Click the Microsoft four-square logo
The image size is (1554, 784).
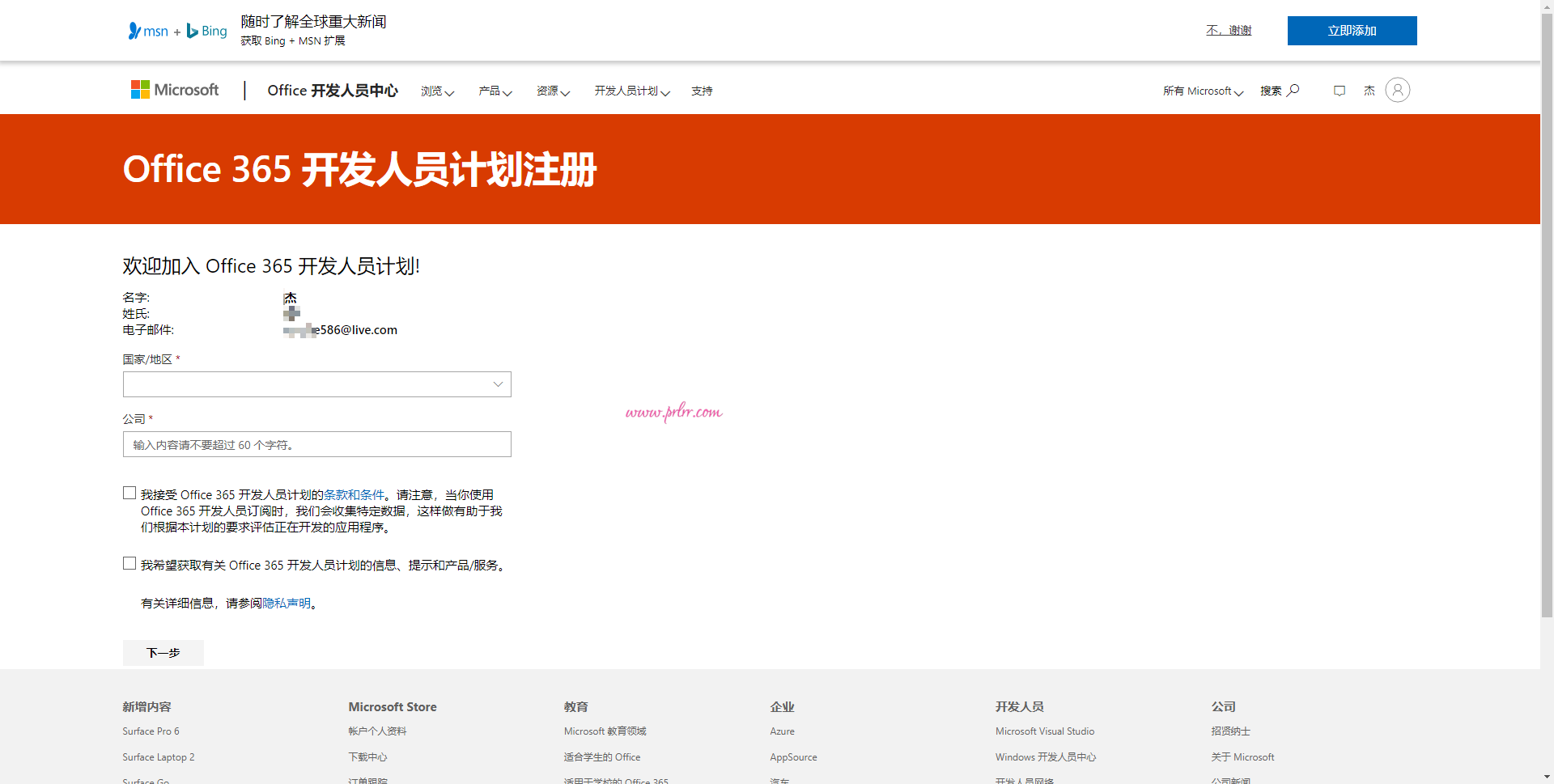pyautogui.click(x=139, y=89)
